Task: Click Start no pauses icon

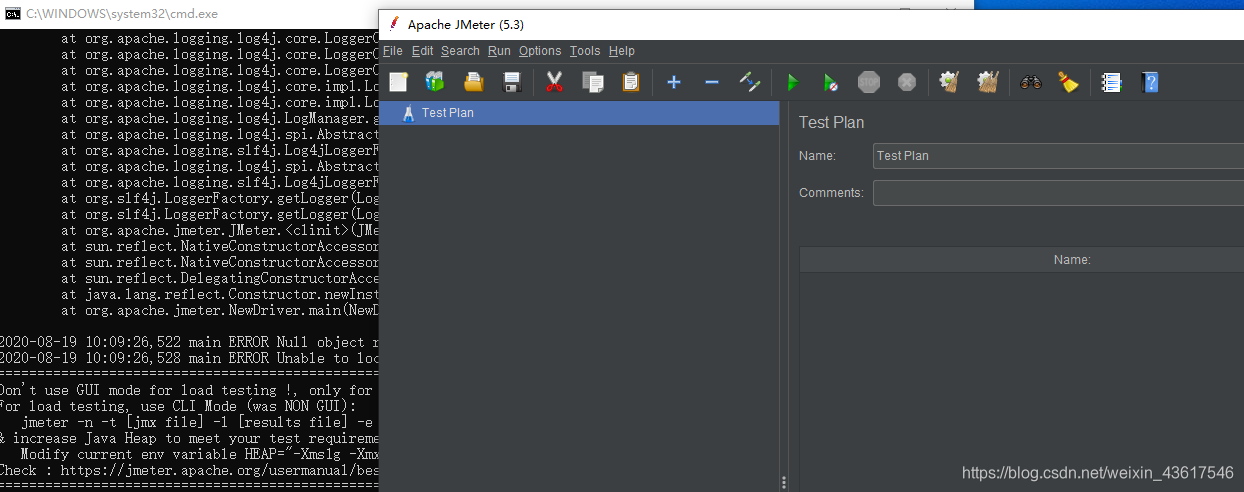Action: [831, 82]
